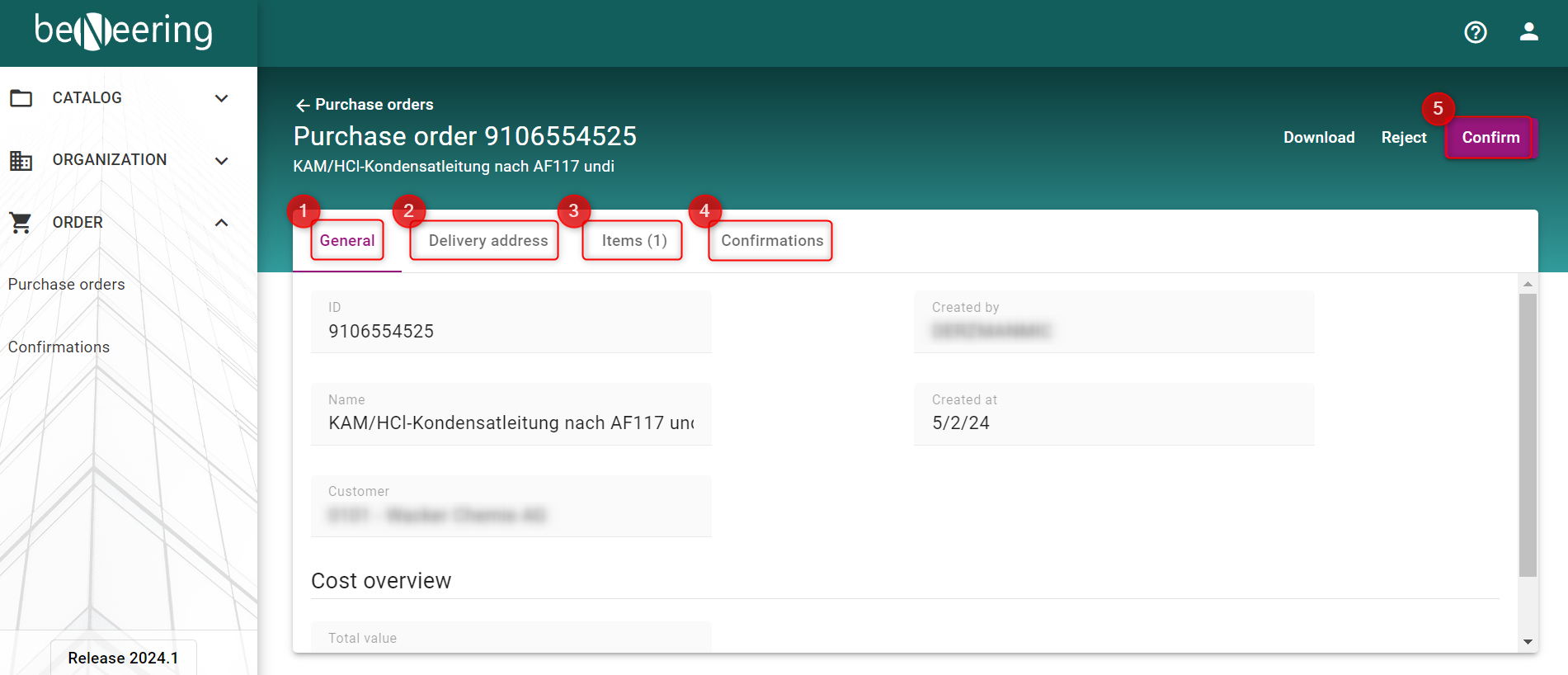Reject the purchase order
The height and width of the screenshot is (675, 1568).
tap(1403, 138)
